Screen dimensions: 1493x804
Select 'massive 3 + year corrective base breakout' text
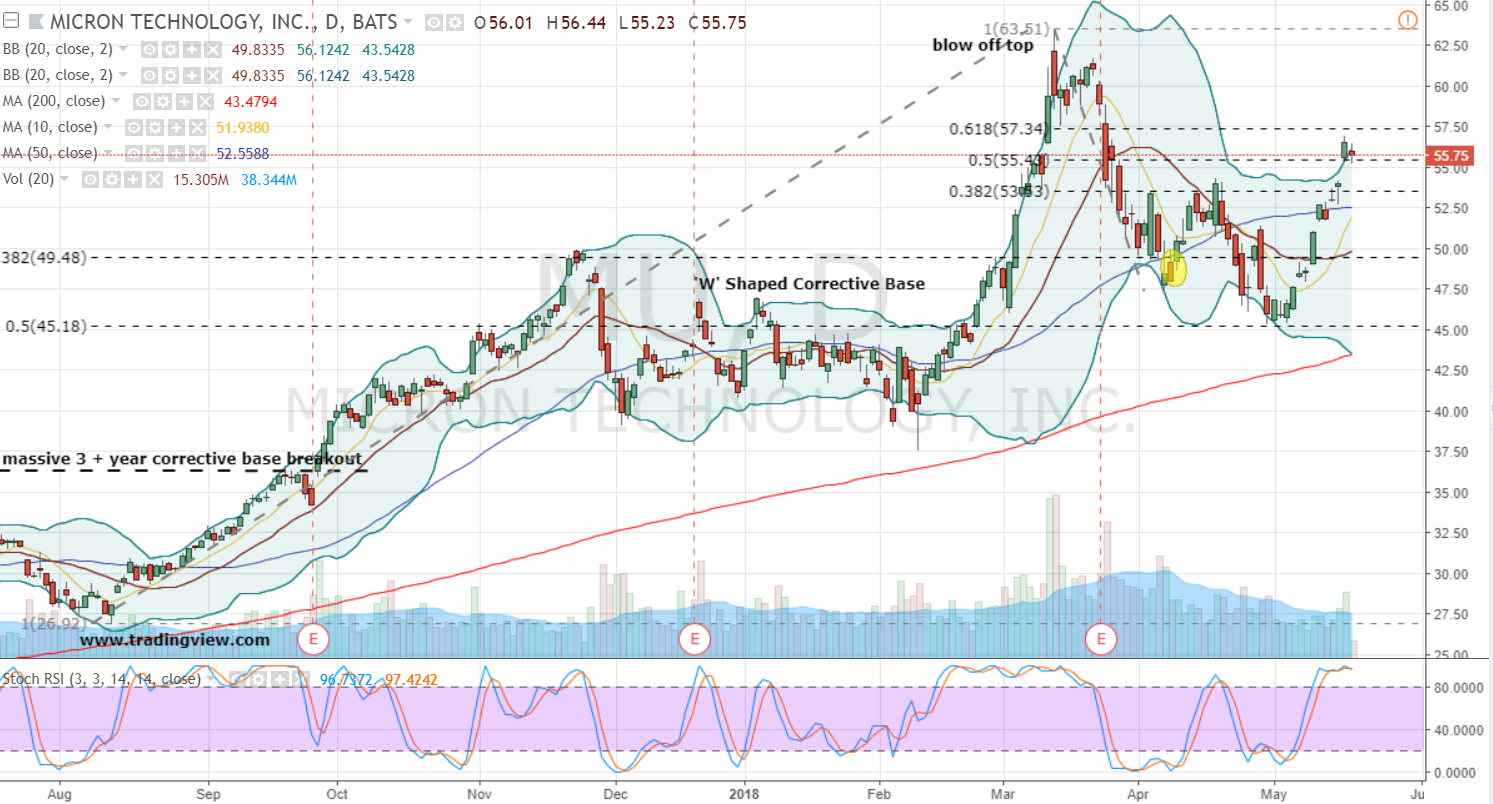click(x=182, y=459)
